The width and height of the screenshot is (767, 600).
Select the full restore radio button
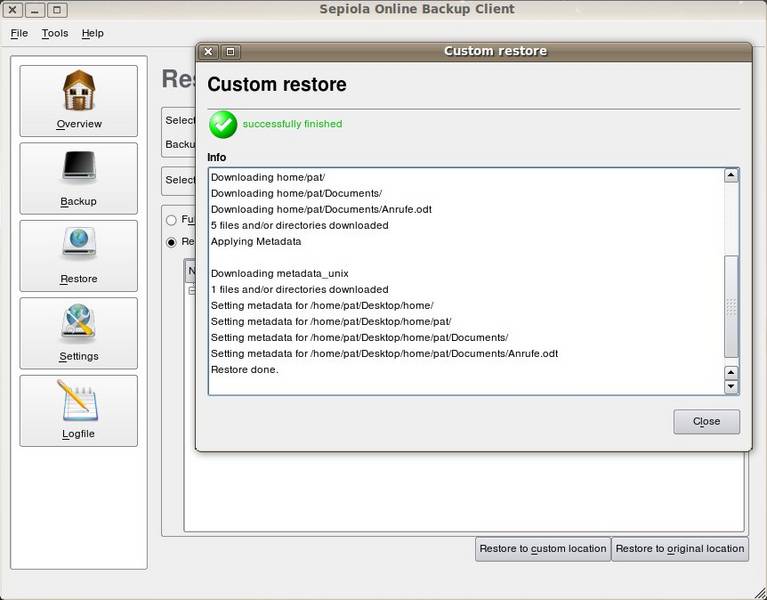coord(171,220)
